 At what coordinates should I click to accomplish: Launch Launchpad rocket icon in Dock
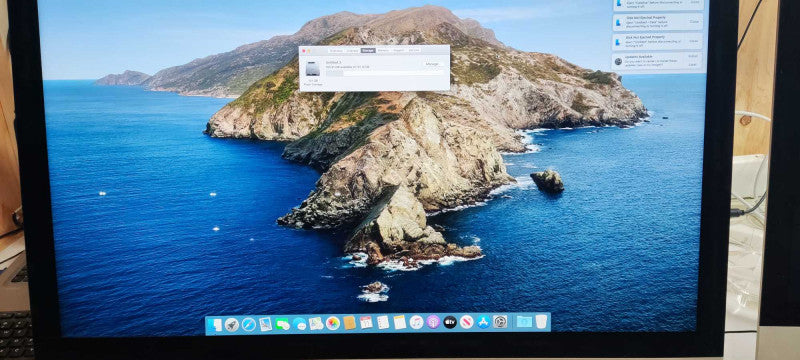pyautogui.click(x=232, y=324)
